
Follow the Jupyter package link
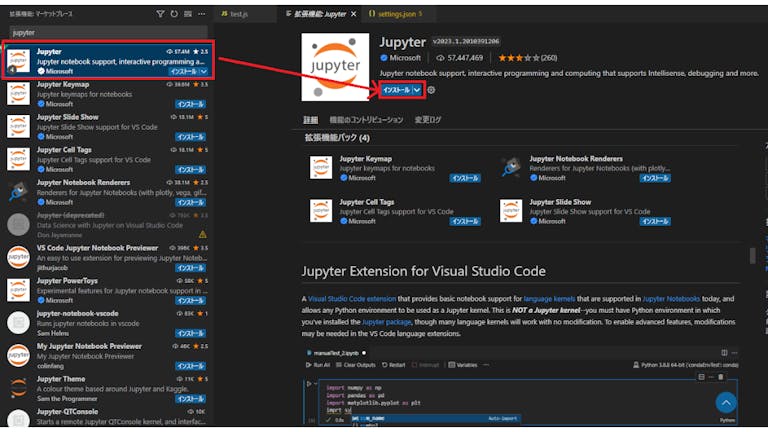pyautogui.click(x=386, y=322)
